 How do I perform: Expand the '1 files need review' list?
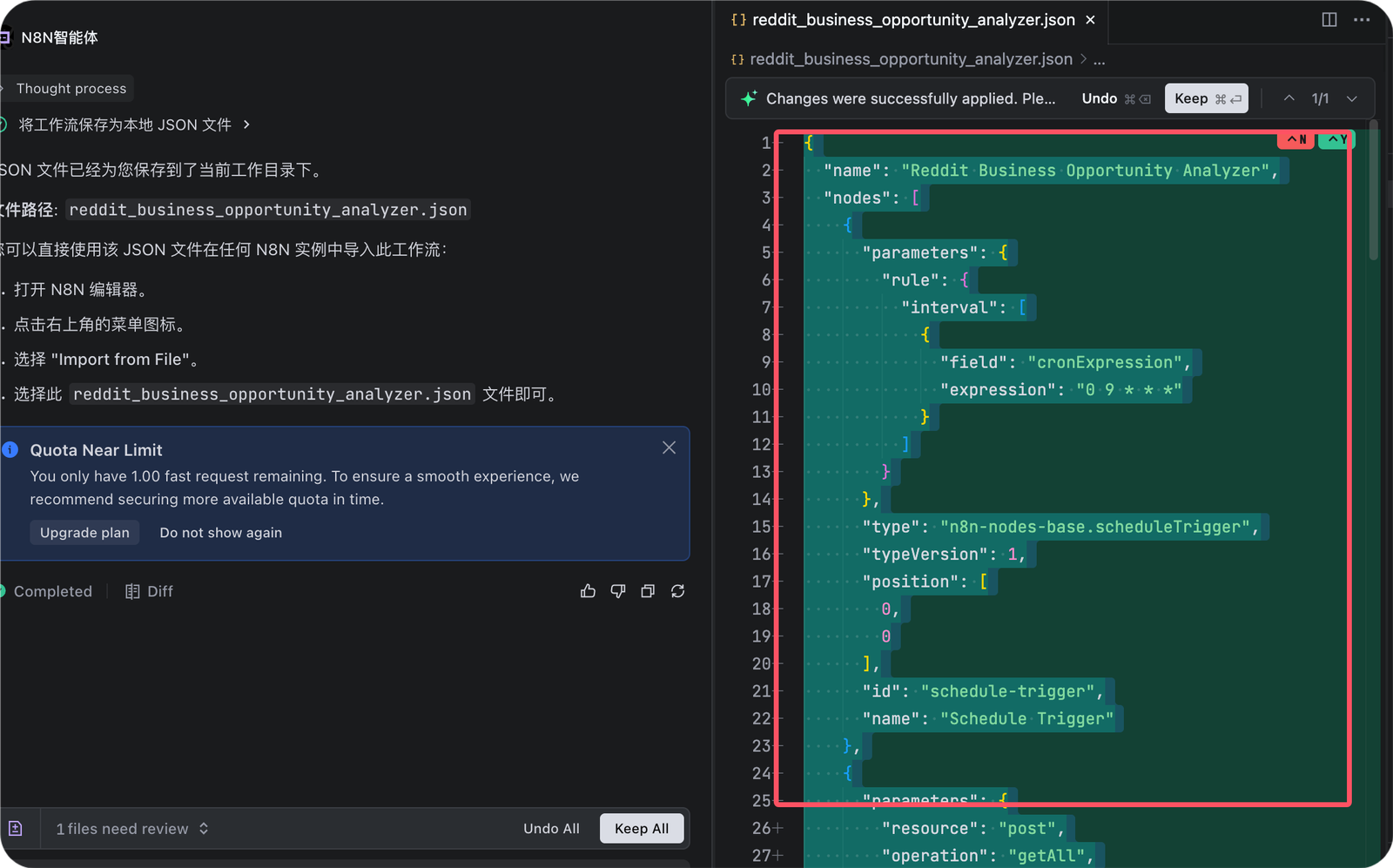(132, 829)
